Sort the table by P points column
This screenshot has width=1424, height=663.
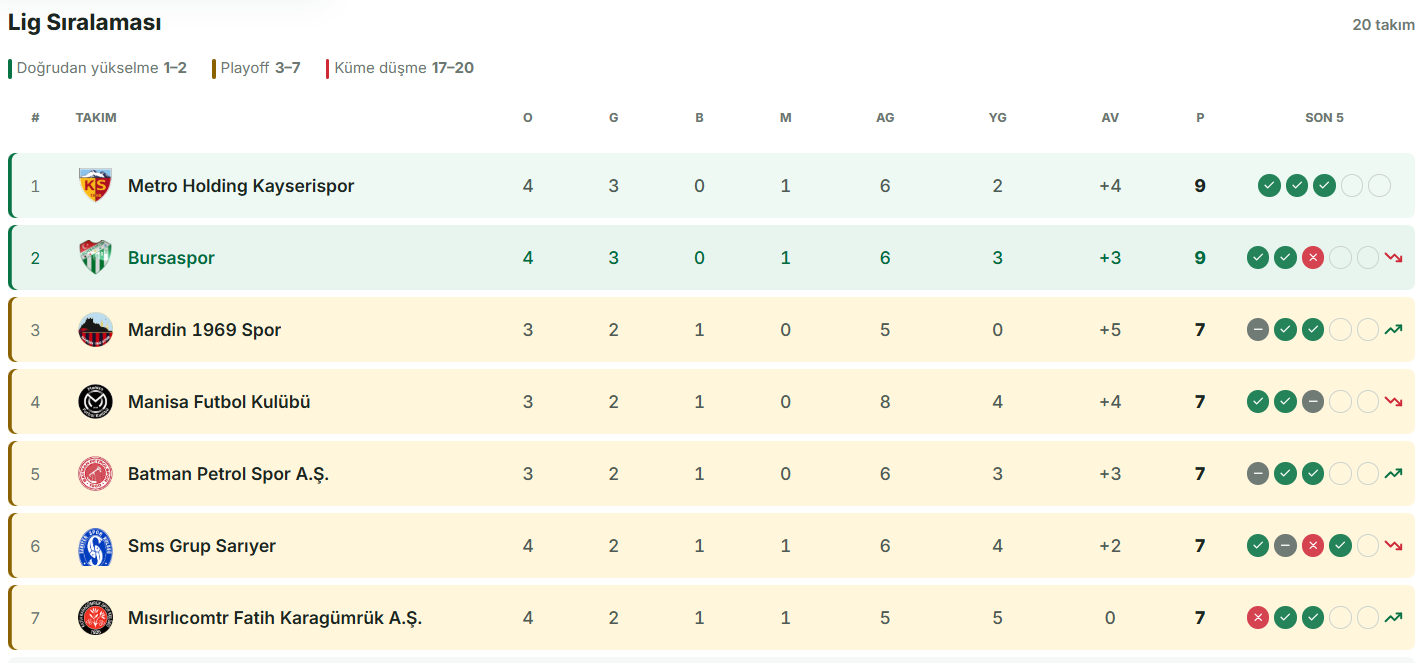click(x=1200, y=118)
